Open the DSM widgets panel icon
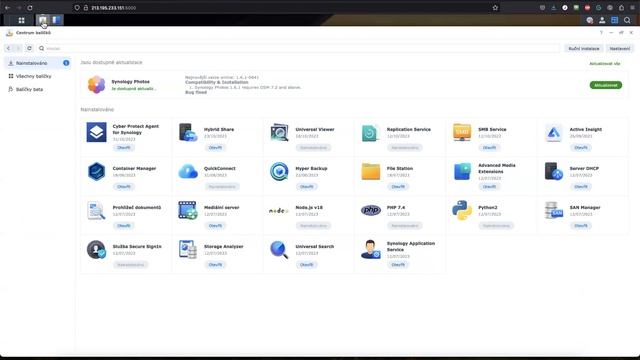The image size is (640, 360). click(615, 20)
